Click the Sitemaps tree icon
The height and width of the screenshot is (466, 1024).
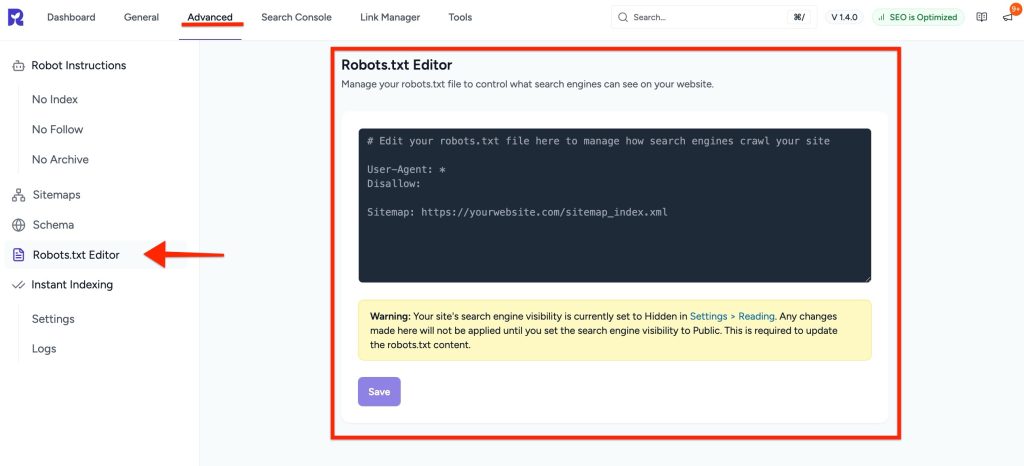point(18,195)
